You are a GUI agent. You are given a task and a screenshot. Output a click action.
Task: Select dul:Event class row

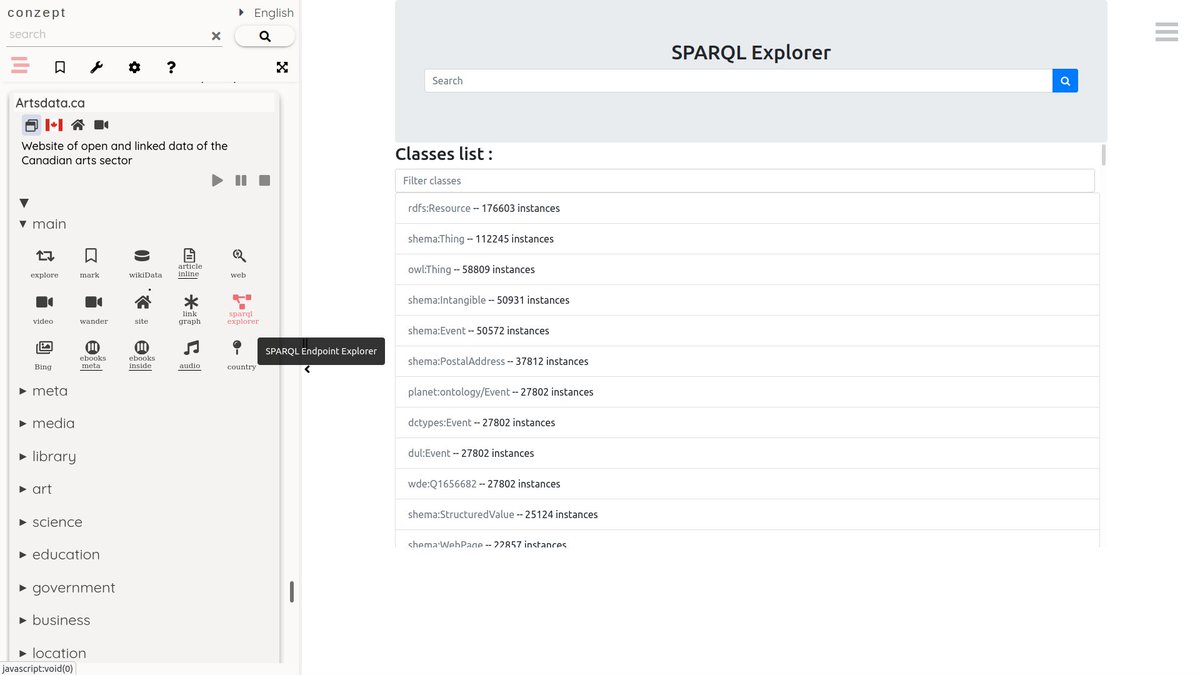(747, 453)
